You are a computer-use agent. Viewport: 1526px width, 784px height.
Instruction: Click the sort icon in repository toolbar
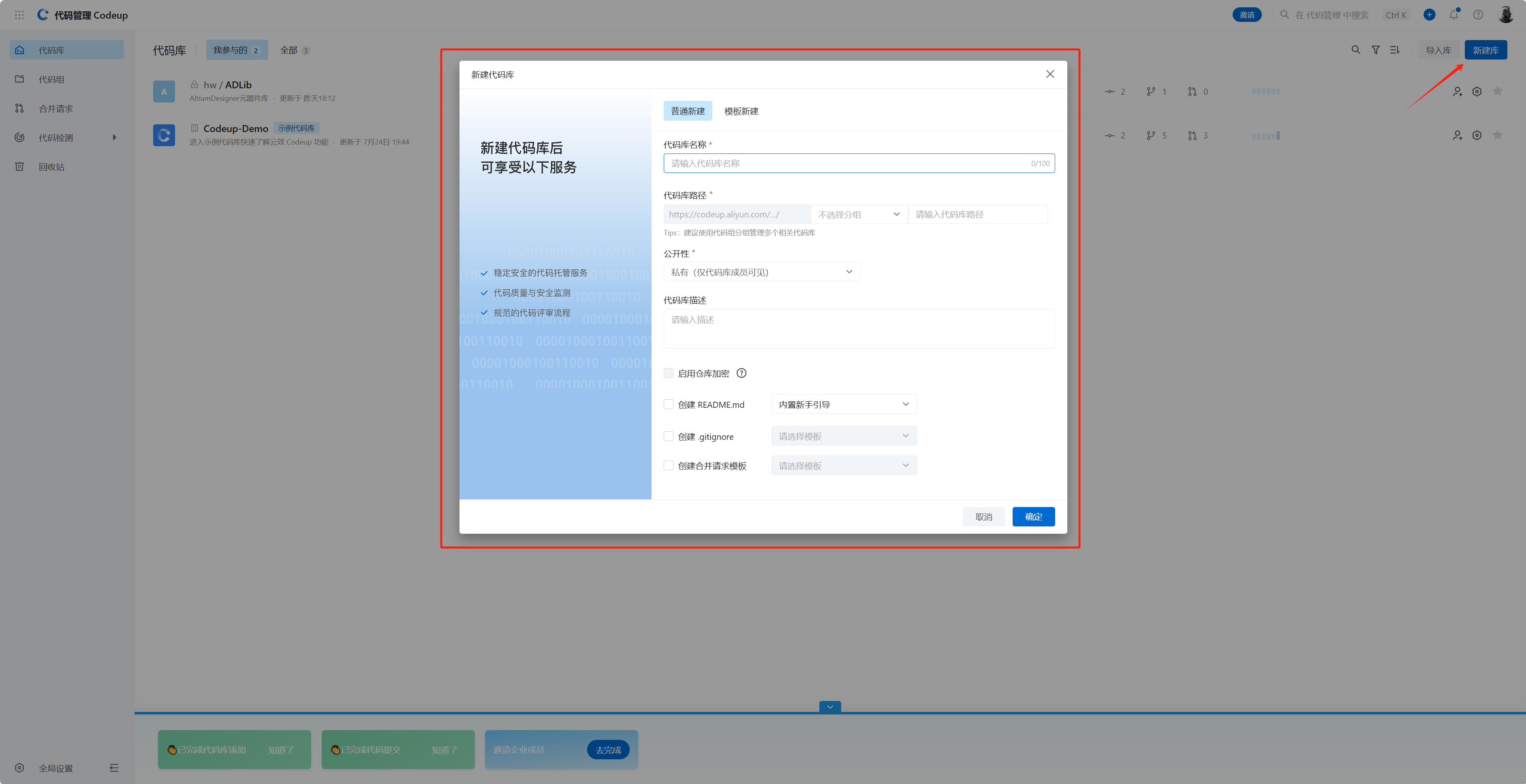coord(1394,50)
